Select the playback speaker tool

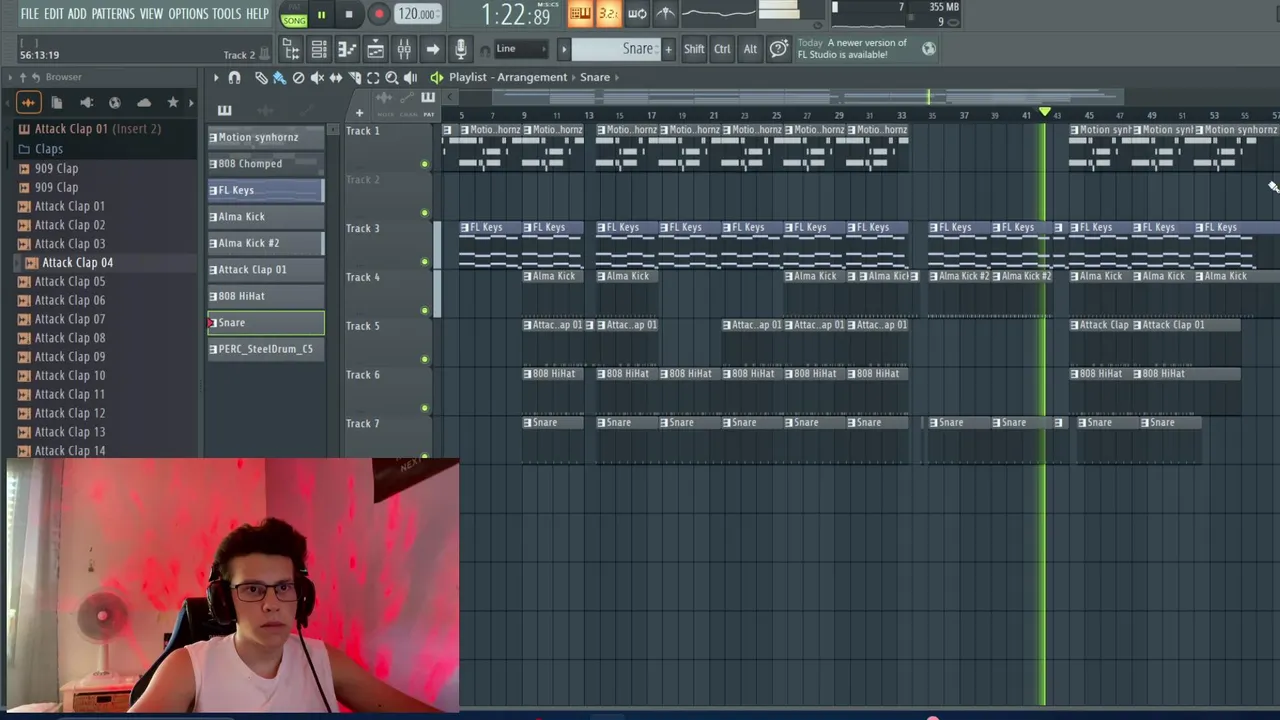(x=410, y=77)
